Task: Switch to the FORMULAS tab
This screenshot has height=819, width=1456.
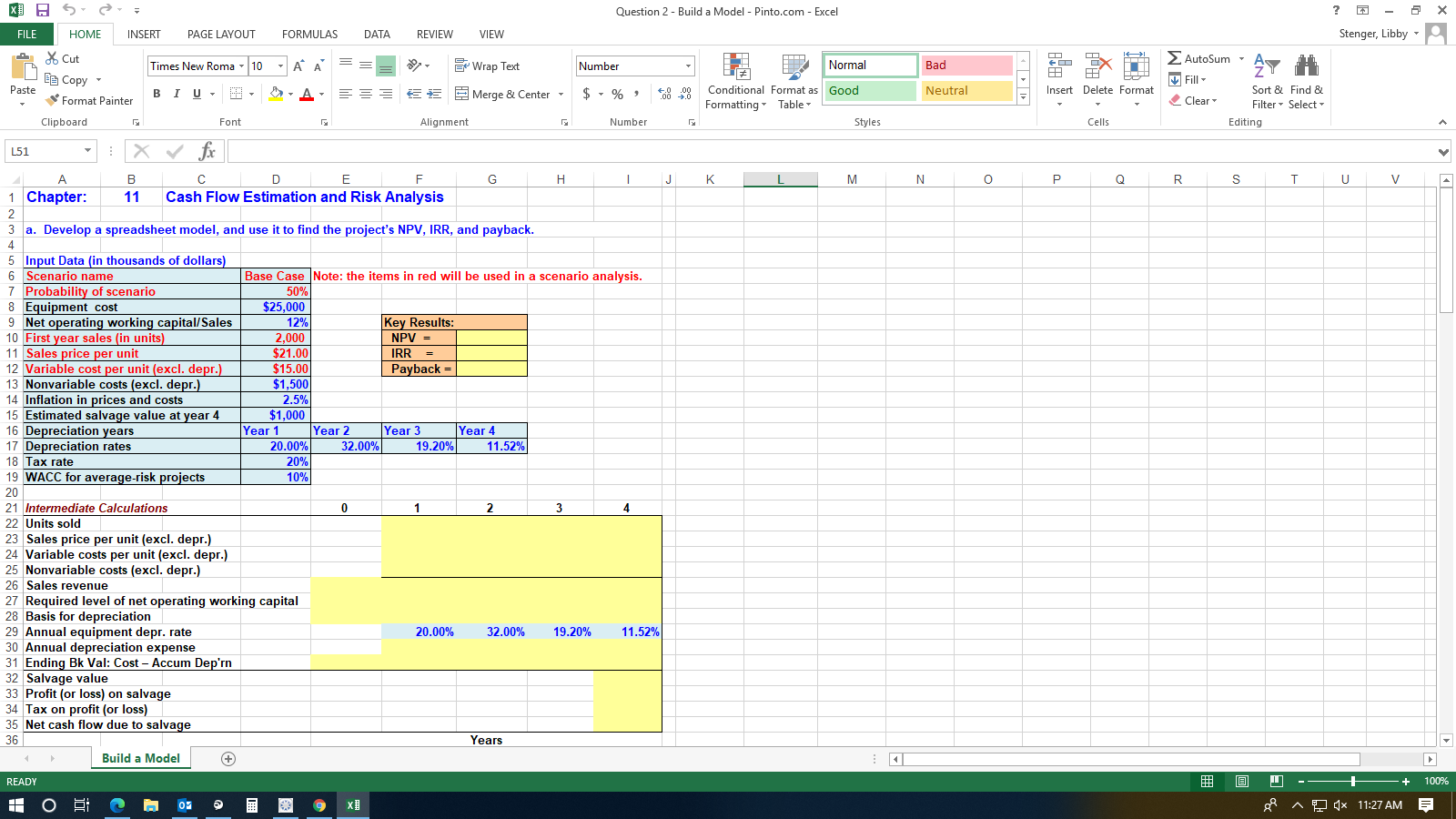Action: pyautogui.click(x=309, y=34)
